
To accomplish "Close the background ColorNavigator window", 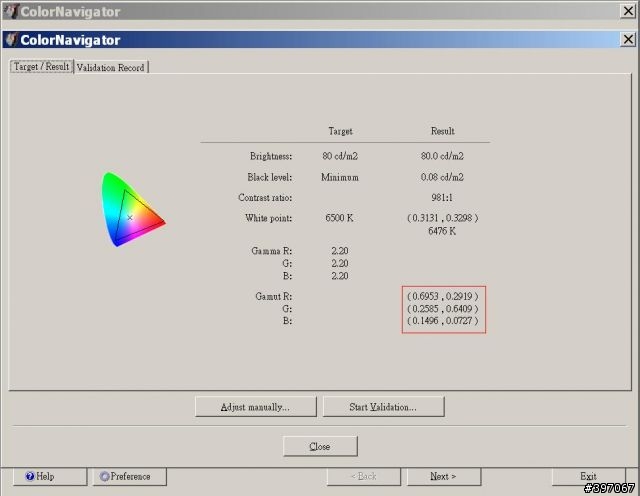I will (628, 11).
